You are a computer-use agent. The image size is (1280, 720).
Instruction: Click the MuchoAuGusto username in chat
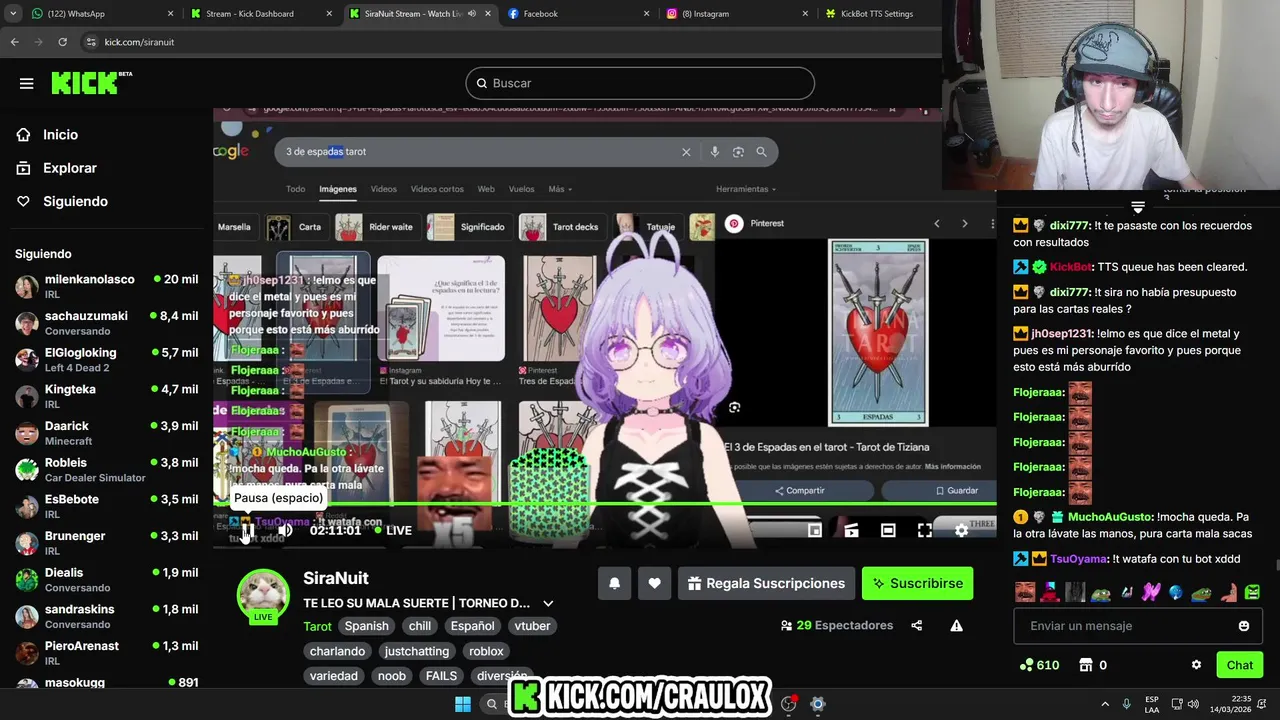click(1110, 517)
